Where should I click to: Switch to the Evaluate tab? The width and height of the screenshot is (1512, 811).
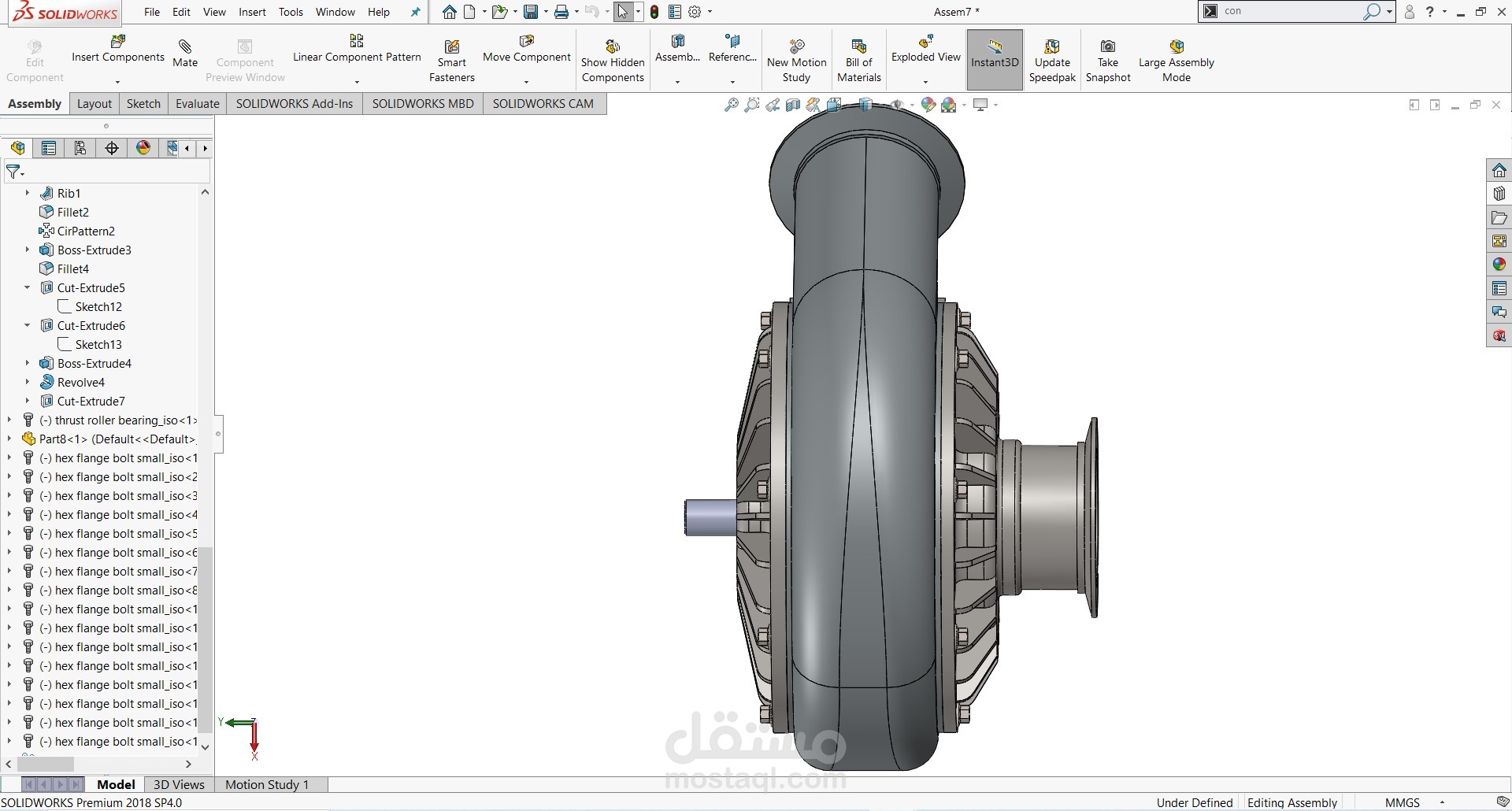(x=197, y=104)
